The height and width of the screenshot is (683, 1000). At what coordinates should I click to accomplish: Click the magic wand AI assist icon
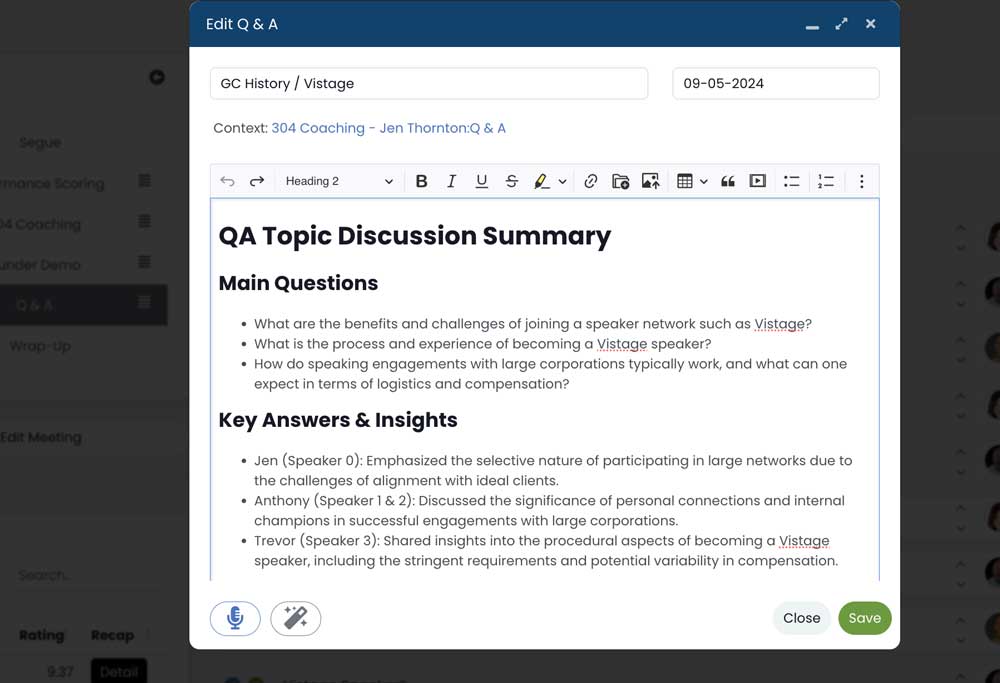point(295,618)
